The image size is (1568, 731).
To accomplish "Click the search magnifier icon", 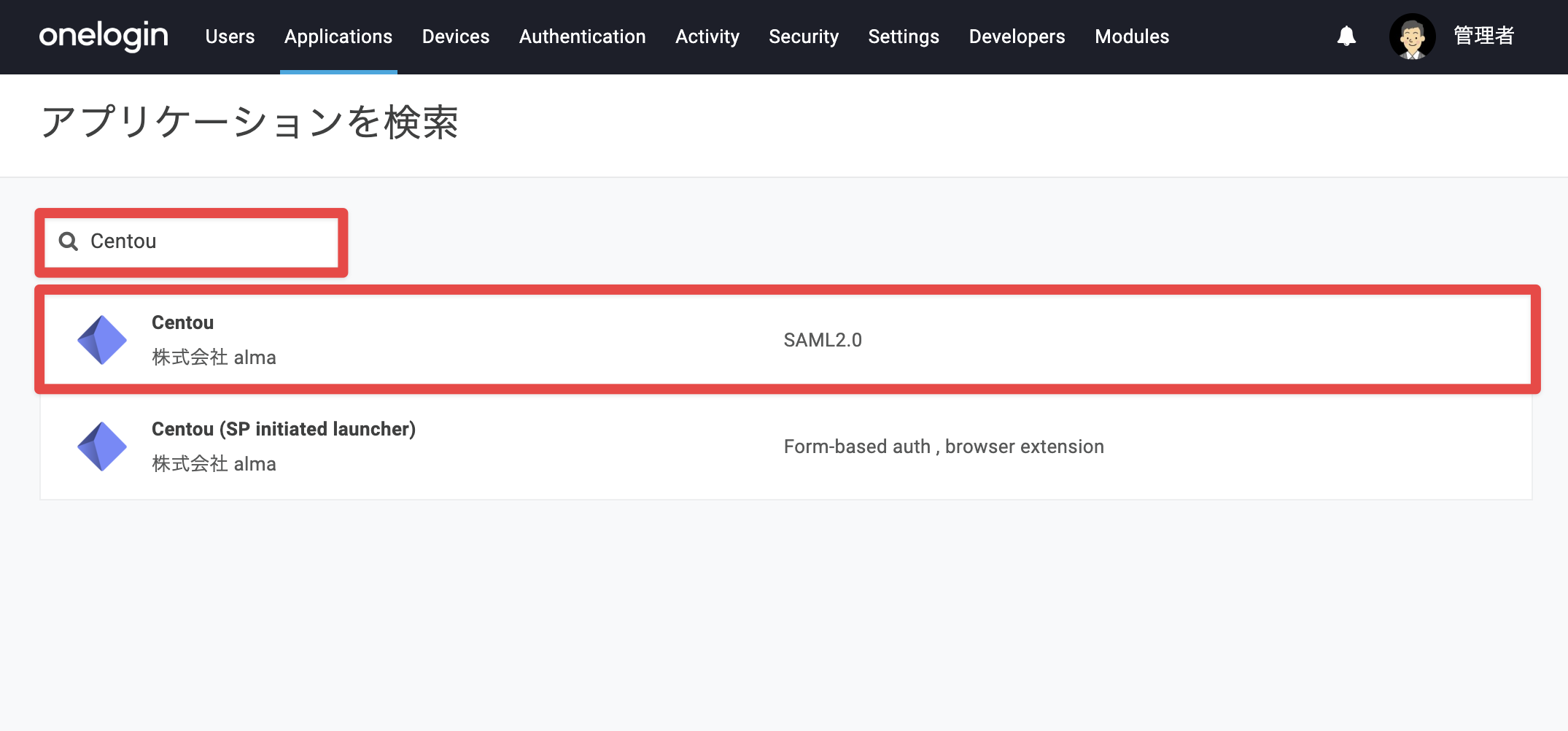I will 69,241.
